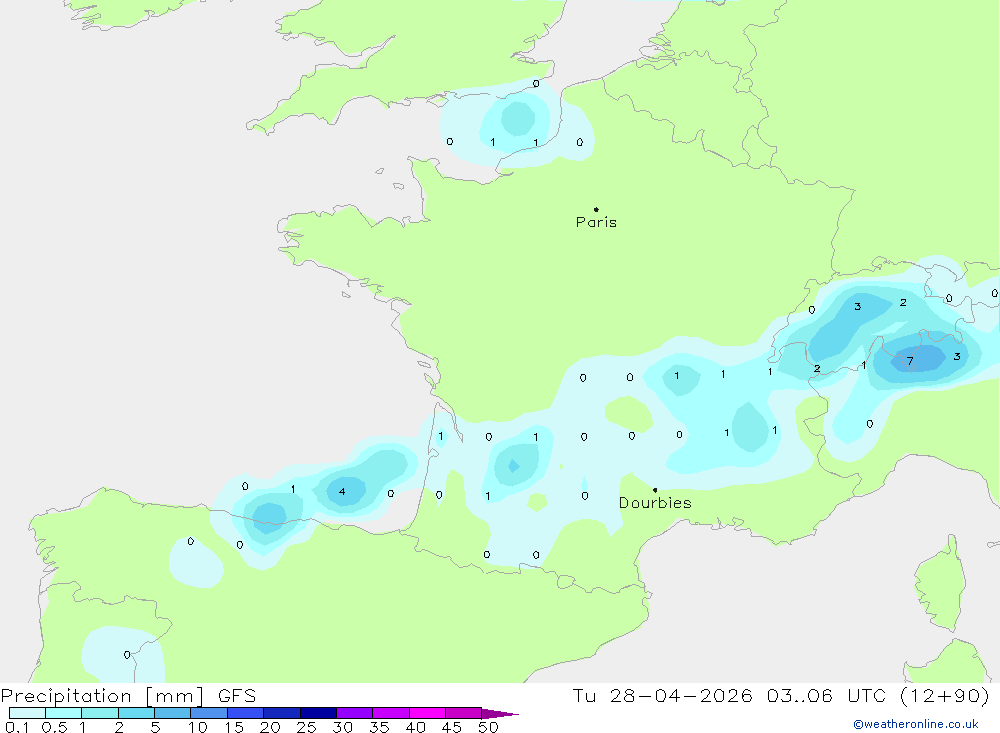This screenshot has height=733, width=1000.
Task: Select the 45–50 mm legend swatch
Action: (463, 713)
